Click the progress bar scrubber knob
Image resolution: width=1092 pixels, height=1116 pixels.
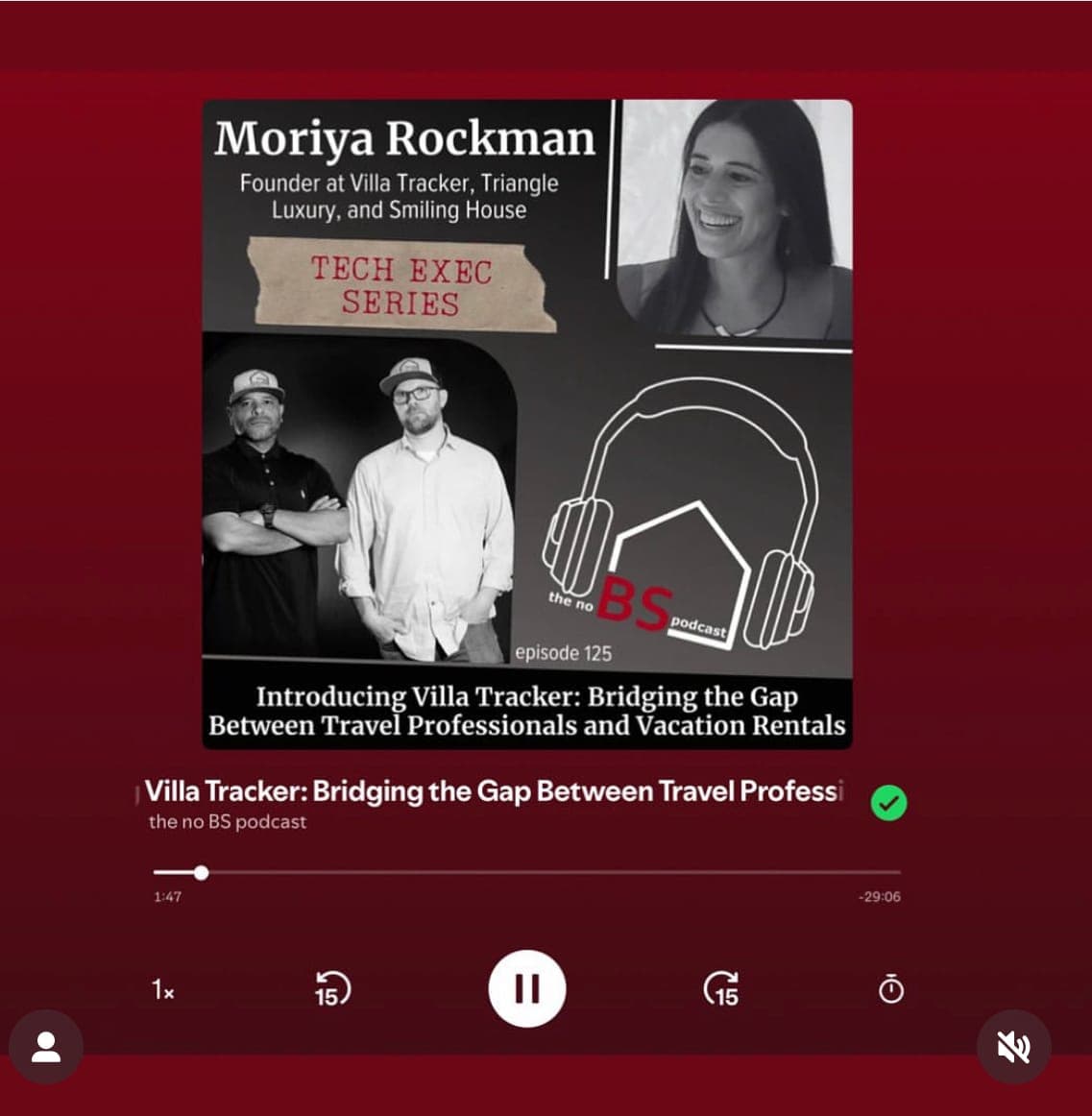202,873
